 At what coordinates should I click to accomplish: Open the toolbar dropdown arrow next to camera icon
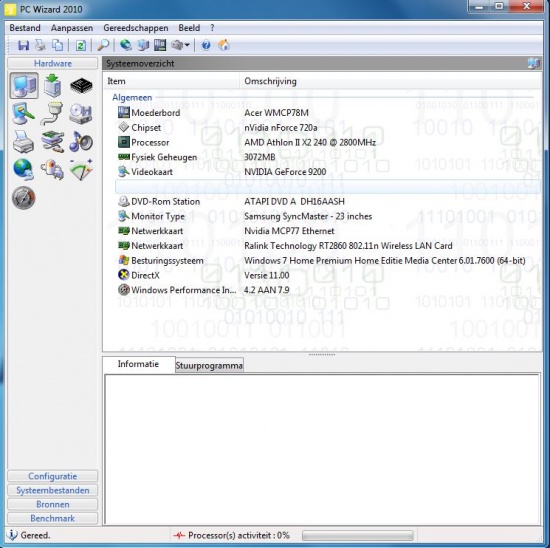click(x=187, y=45)
